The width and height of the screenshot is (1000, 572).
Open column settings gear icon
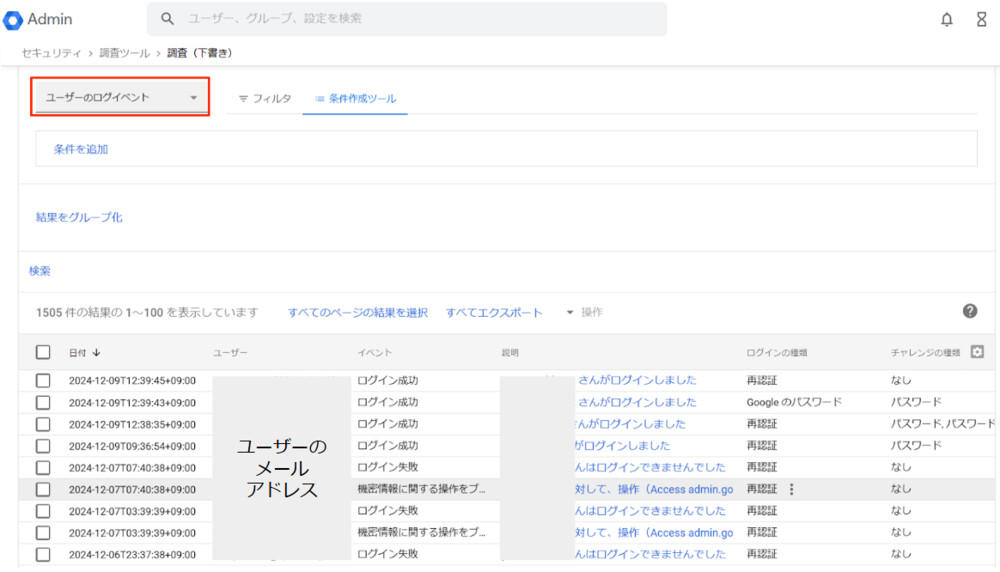click(x=977, y=352)
